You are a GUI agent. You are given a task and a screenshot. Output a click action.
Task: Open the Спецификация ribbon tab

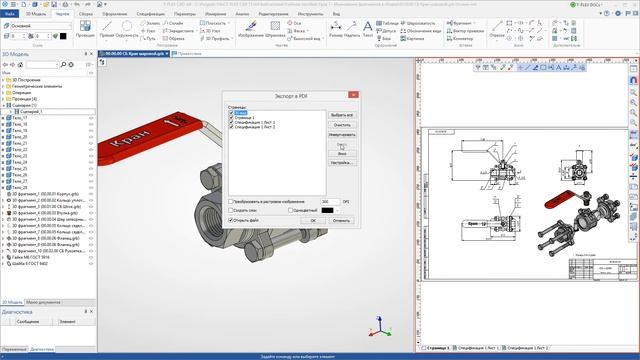pyautogui.click(x=151, y=14)
